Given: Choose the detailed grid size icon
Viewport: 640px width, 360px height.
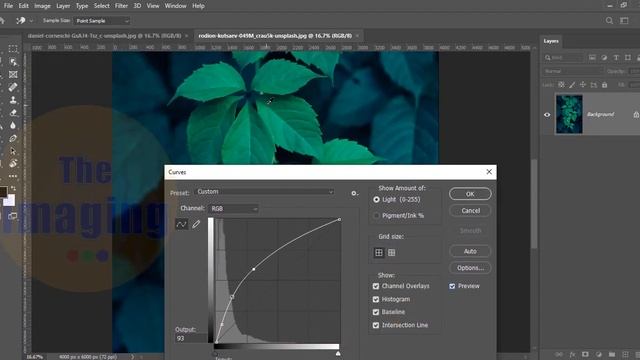Looking at the screenshot, I should pos(391,253).
